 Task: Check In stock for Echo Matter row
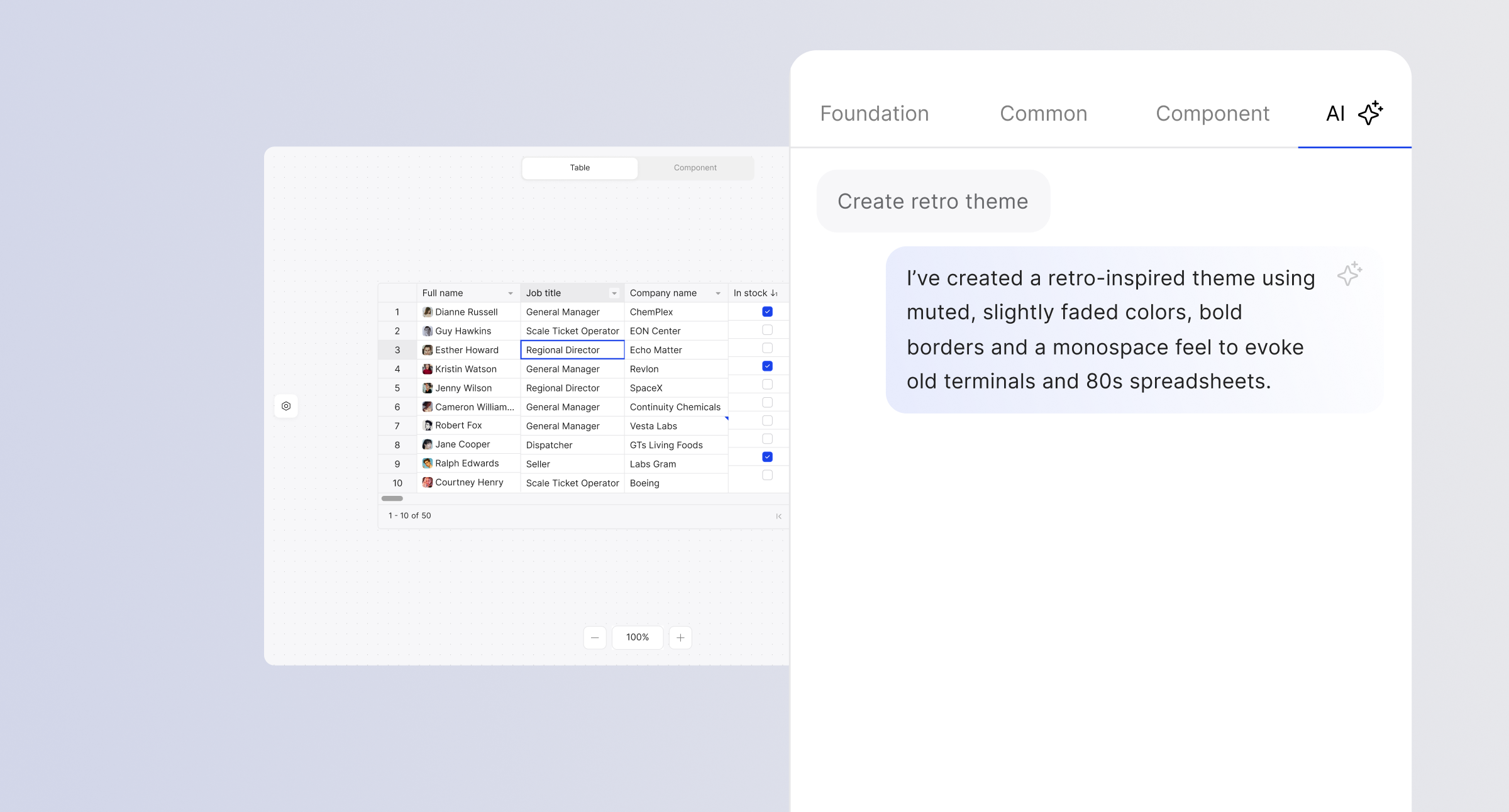[767, 348]
